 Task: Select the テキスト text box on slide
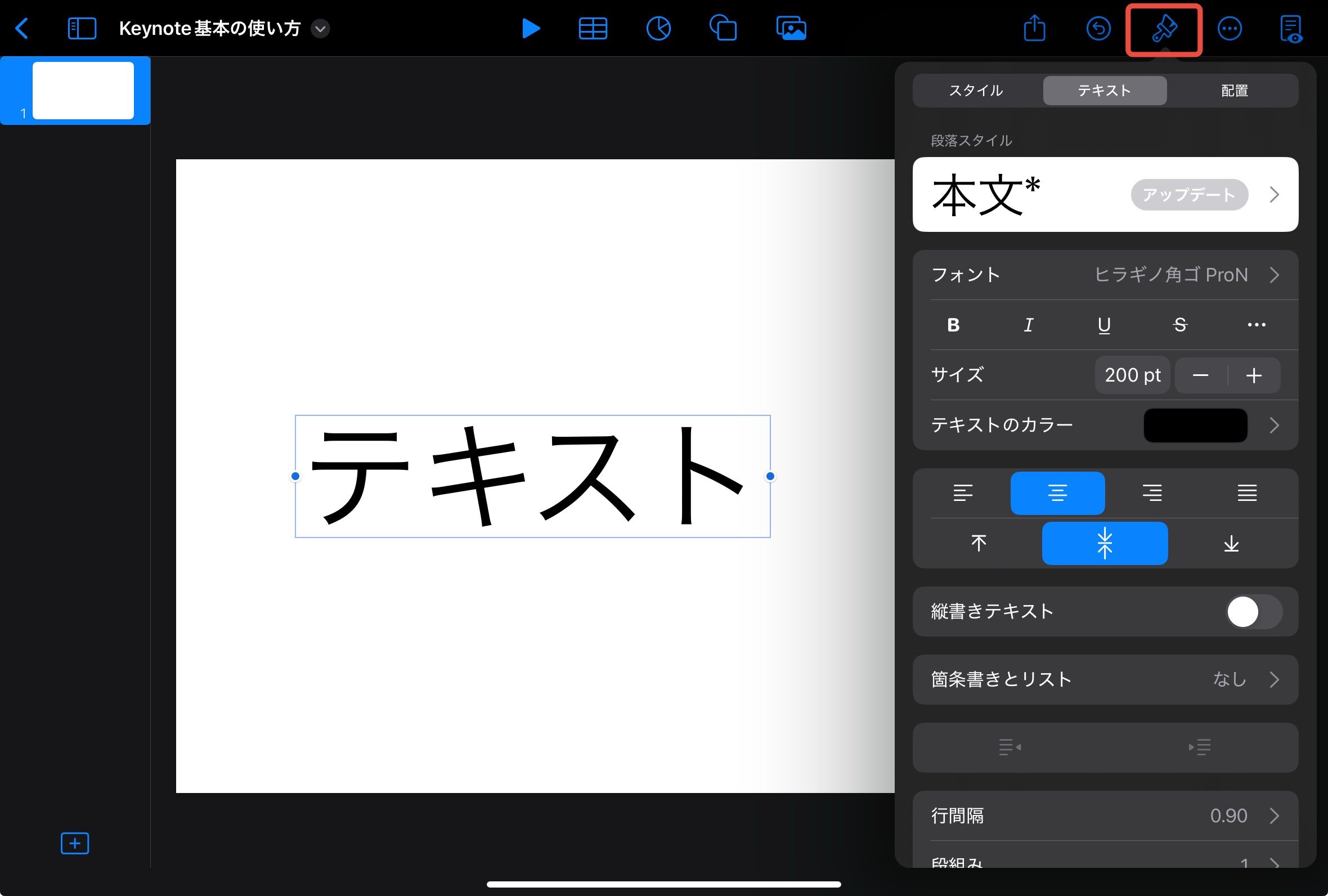[532, 476]
